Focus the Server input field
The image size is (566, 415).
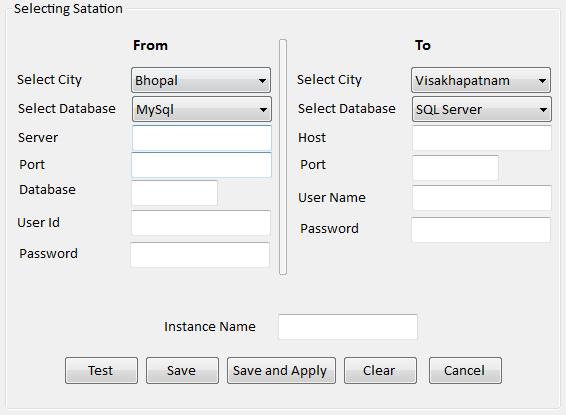[202, 138]
